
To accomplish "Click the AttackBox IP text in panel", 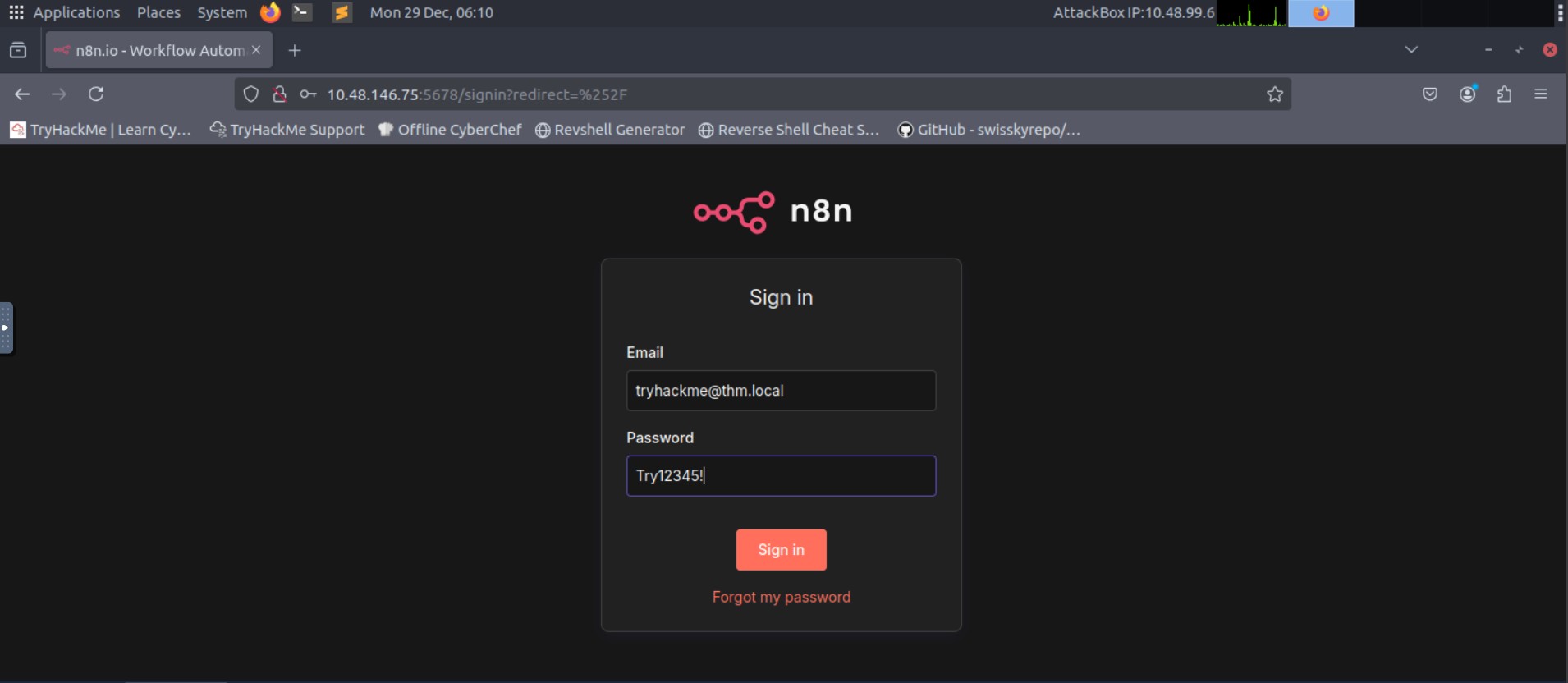I will click(x=1133, y=12).
